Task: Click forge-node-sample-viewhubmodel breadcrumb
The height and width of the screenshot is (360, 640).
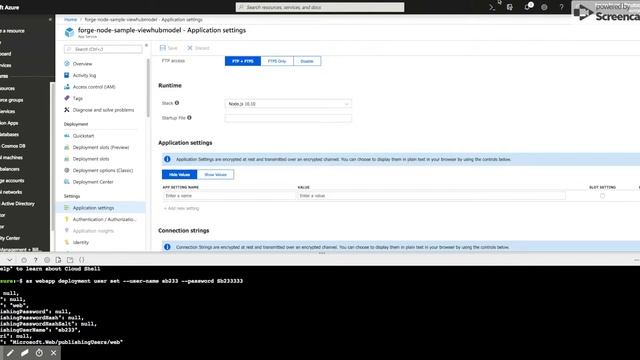Action: click(143, 19)
